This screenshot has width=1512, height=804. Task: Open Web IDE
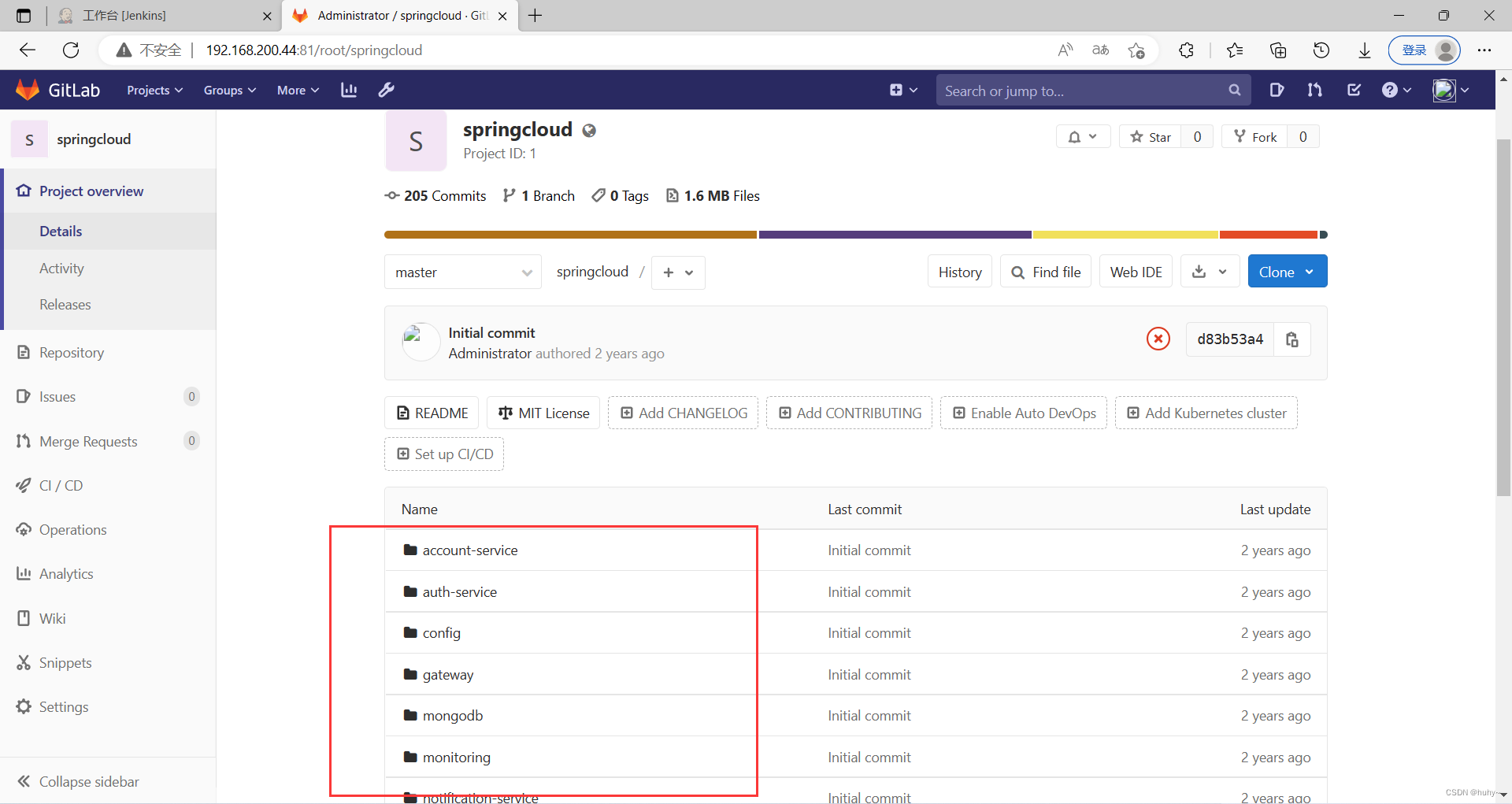(x=1136, y=272)
